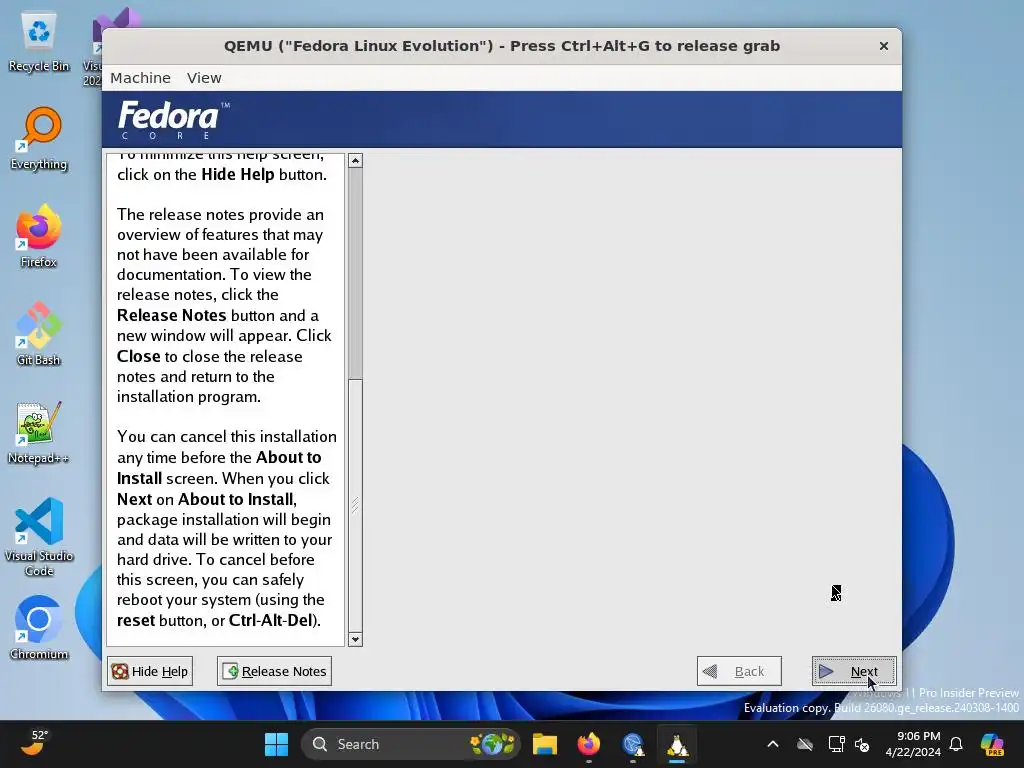
Task: Select the Notepad++ desktop shortcut
Action: pyautogui.click(x=39, y=433)
